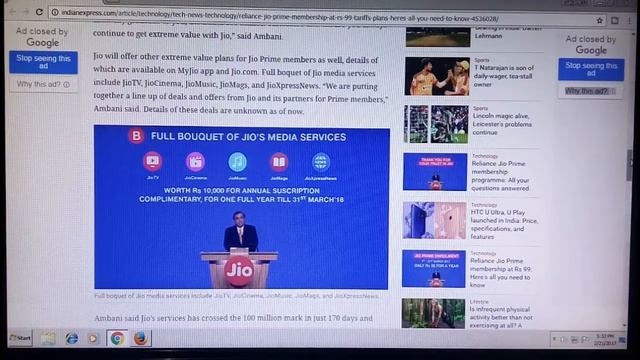The height and width of the screenshot is (360, 640).
Task: Click the Chrome extension icon beside bookmark star
Action: (615, 20)
